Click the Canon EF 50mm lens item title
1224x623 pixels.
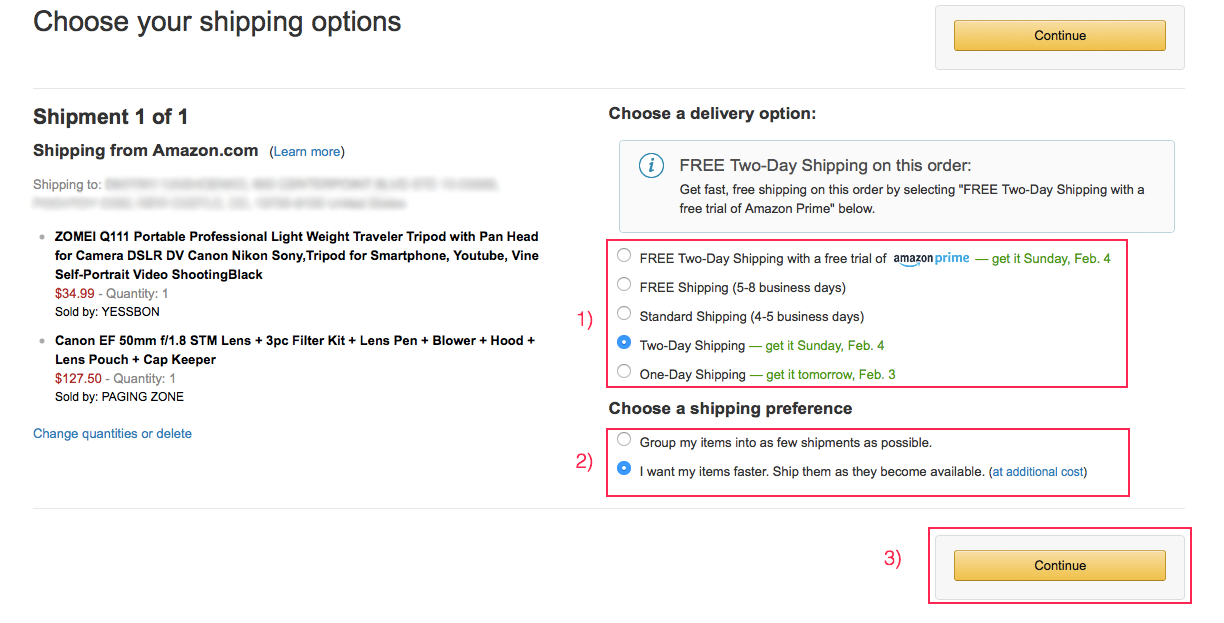pyautogui.click(x=295, y=350)
